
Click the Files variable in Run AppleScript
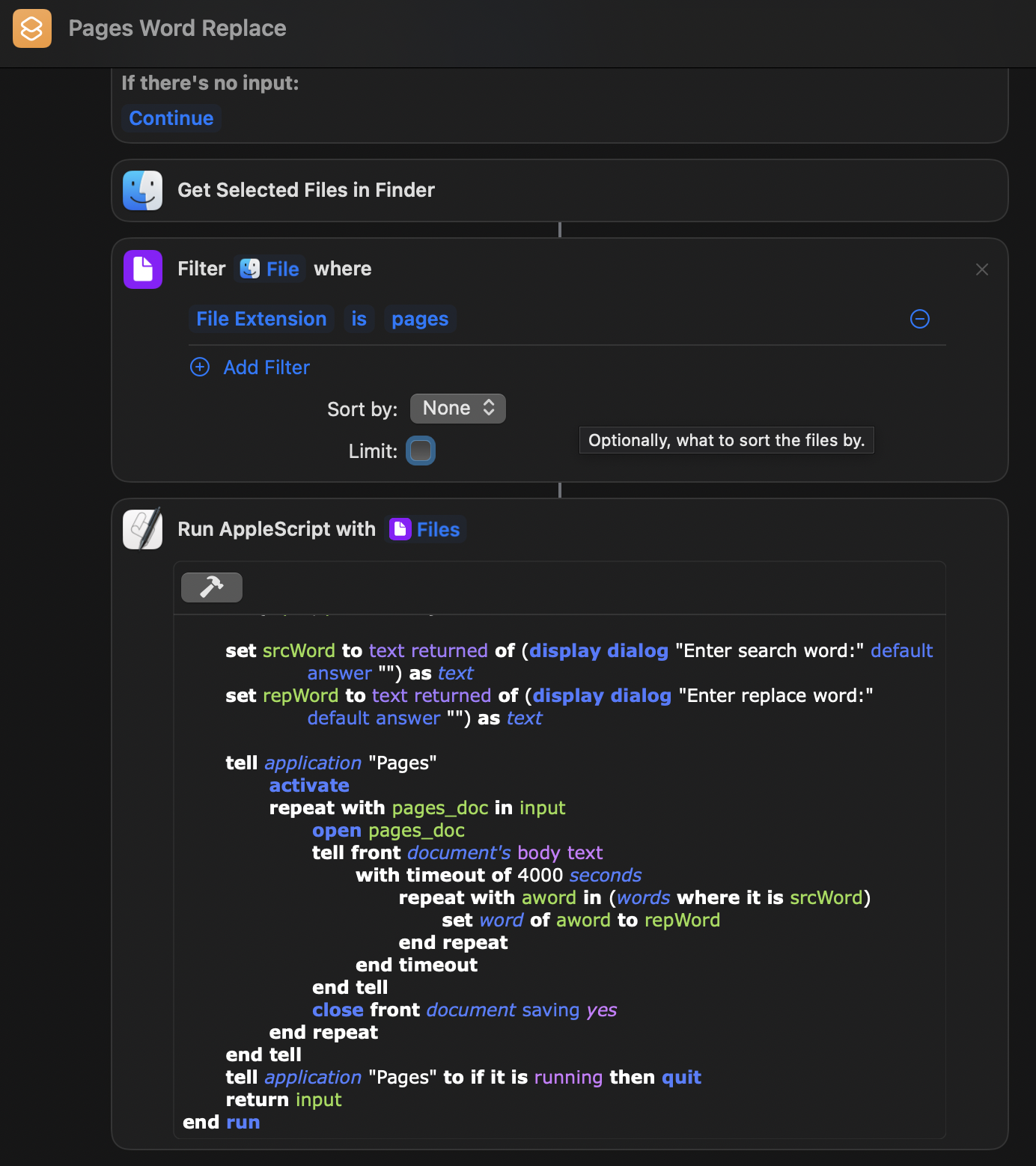[x=425, y=530]
